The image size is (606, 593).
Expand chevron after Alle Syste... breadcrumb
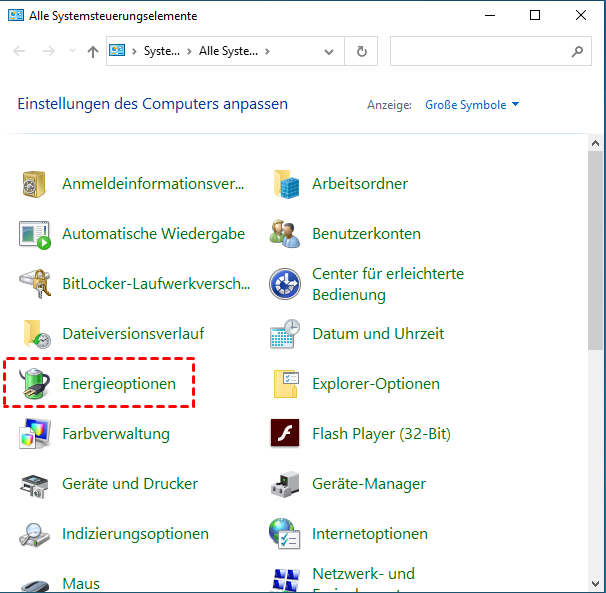click(x=267, y=51)
